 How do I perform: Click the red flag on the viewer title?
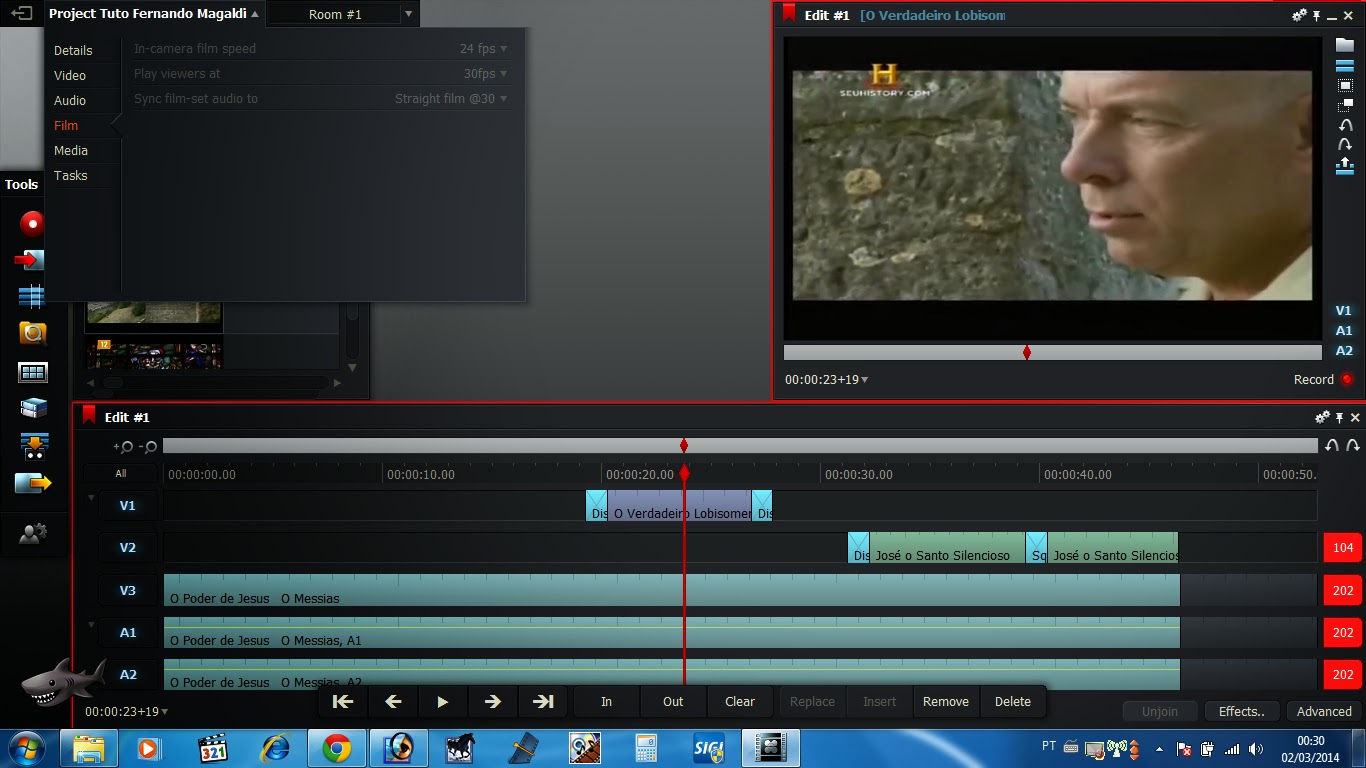pyautogui.click(x=789, y=13)
